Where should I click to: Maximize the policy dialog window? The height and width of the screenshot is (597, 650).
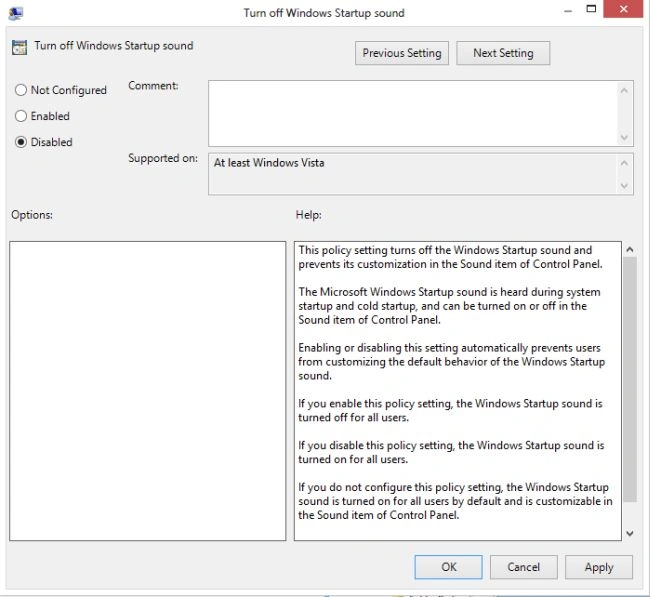pyautogui.click(x=591, y=9)
